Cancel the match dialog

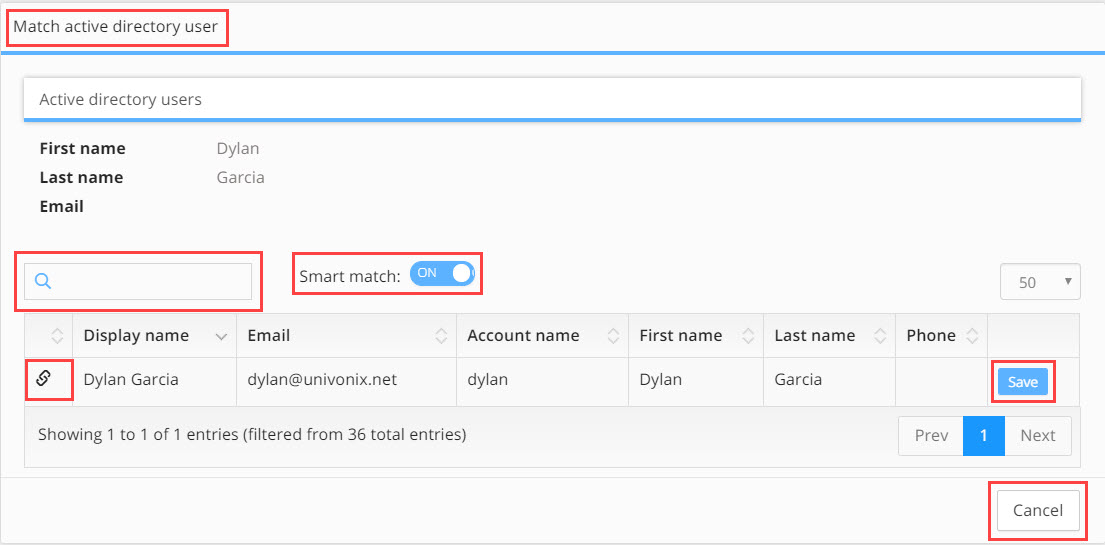click(x=1038, y=510)
